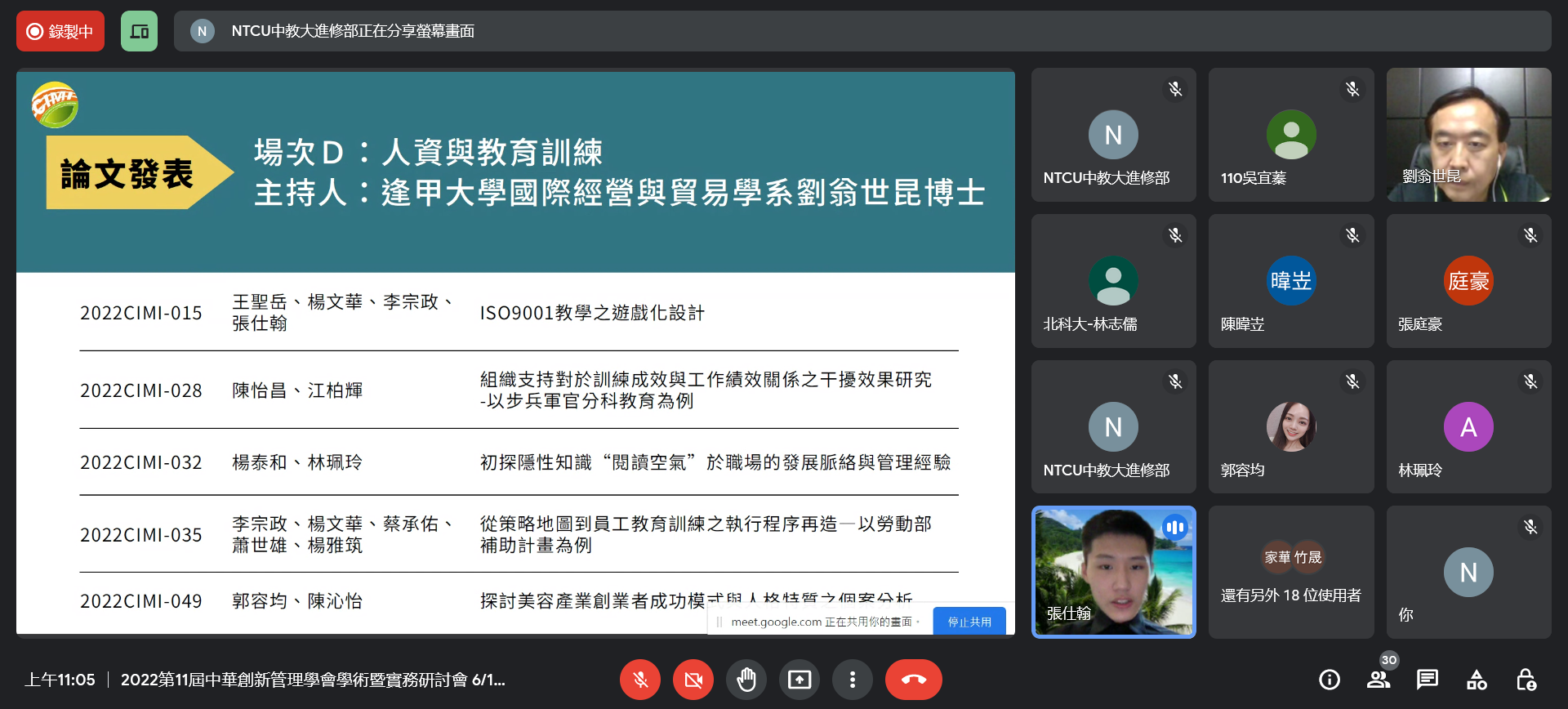The height and width of the screenshot is (709, 1568).
Task: Select 張仕翰 speaker video tile
Action: pyautogui.click(x=1113, y=573)
